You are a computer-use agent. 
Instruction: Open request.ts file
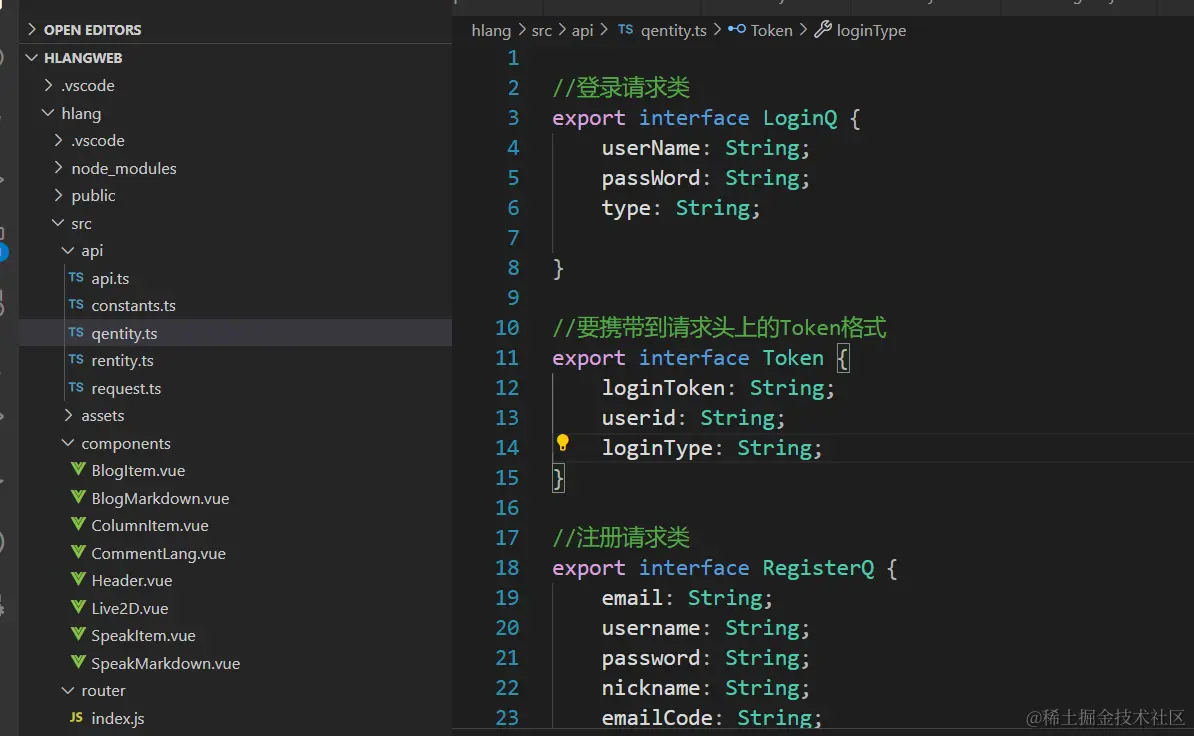coord(126,388)
